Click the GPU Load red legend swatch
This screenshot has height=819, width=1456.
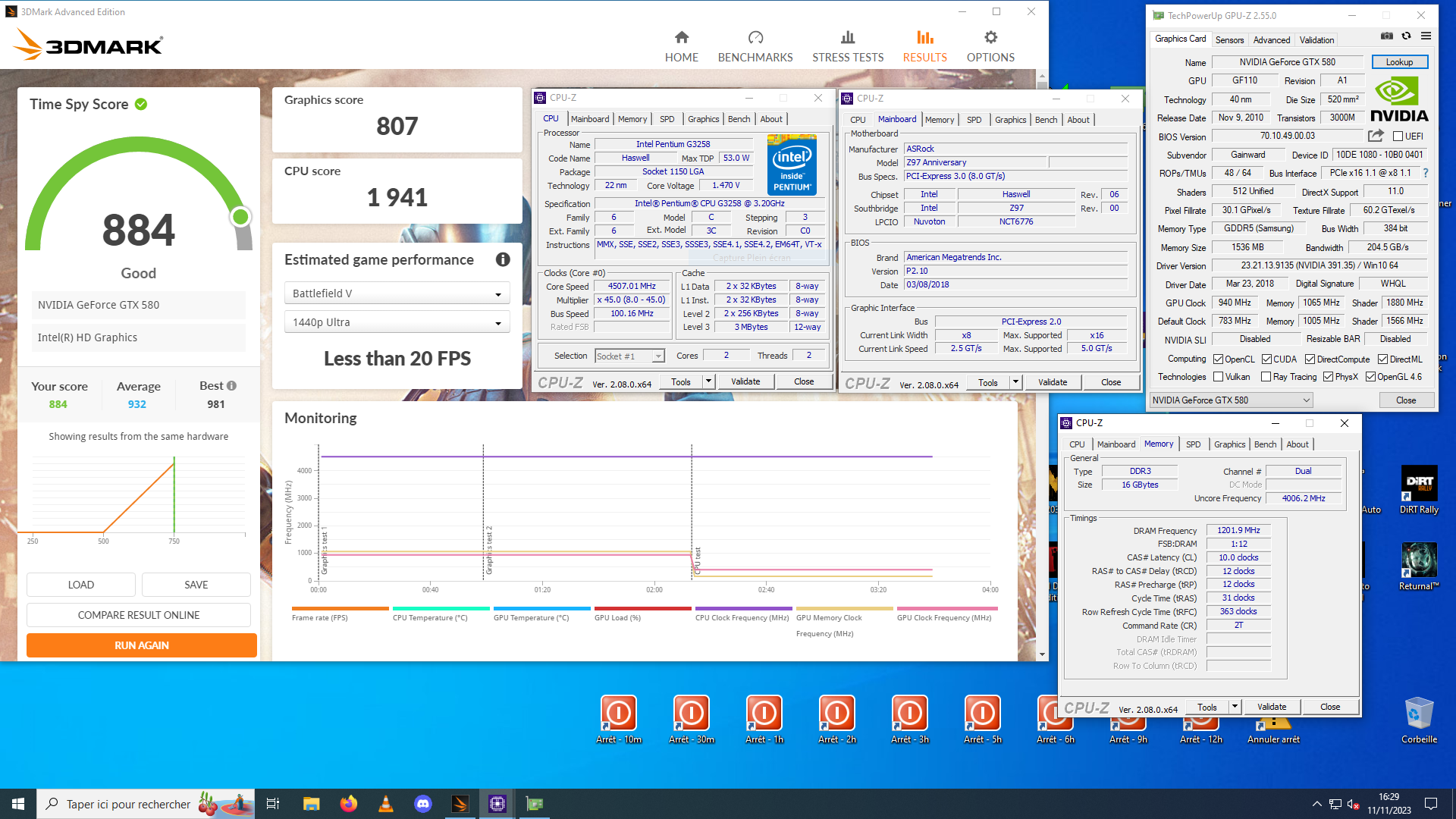tap(643, 608)
